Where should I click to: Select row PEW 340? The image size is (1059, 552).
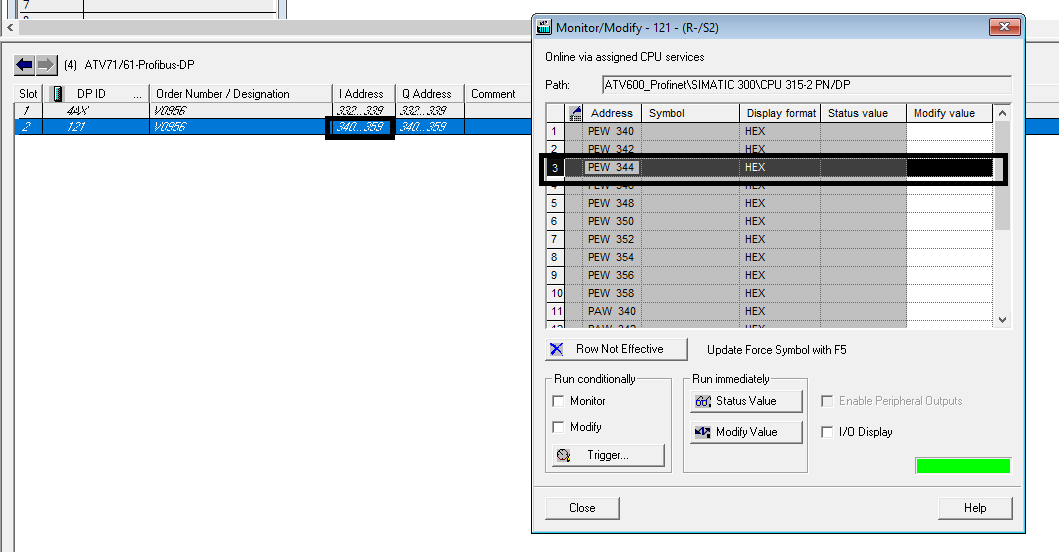[x=769, y=131]
